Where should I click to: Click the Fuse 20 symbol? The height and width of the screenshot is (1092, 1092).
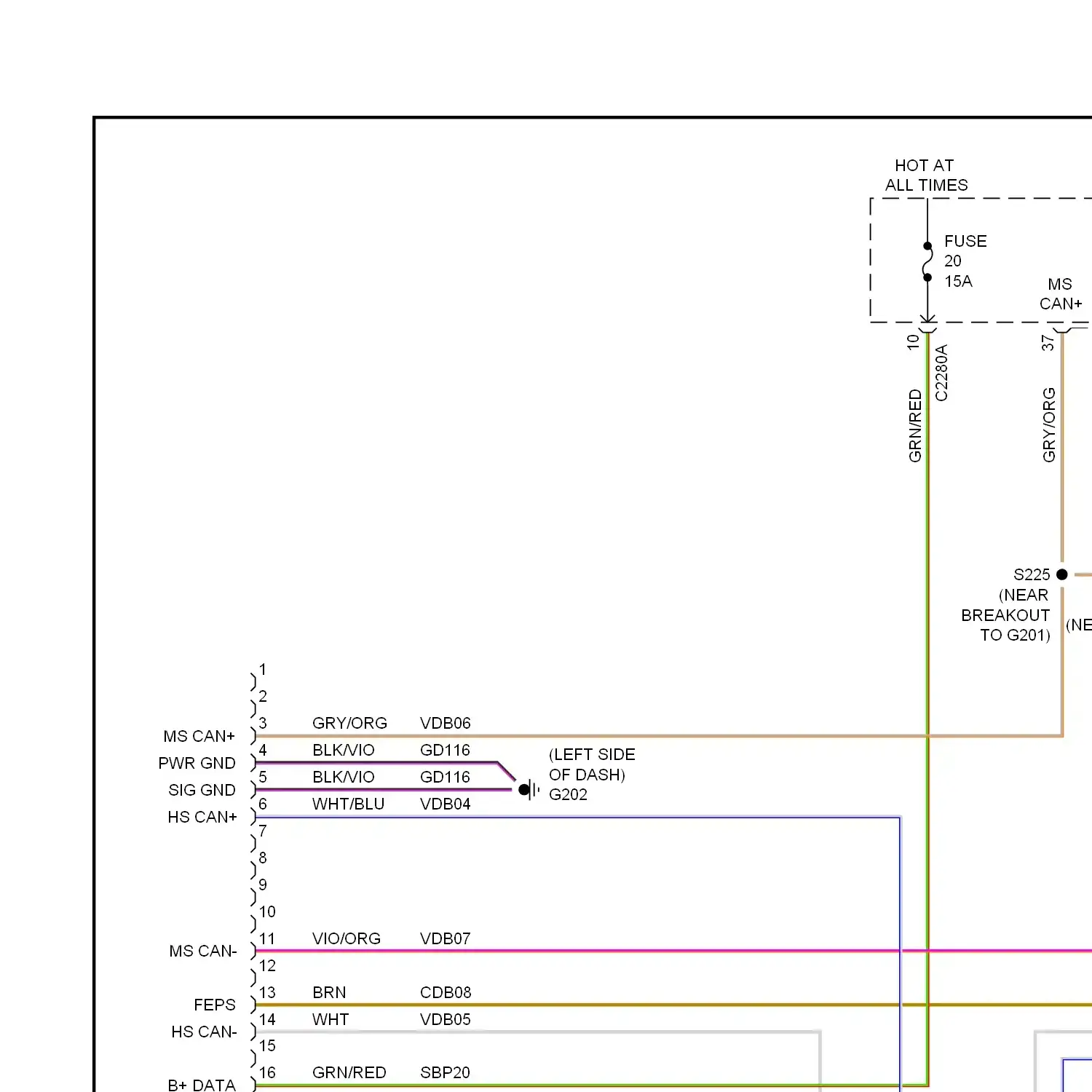(927, 261)
